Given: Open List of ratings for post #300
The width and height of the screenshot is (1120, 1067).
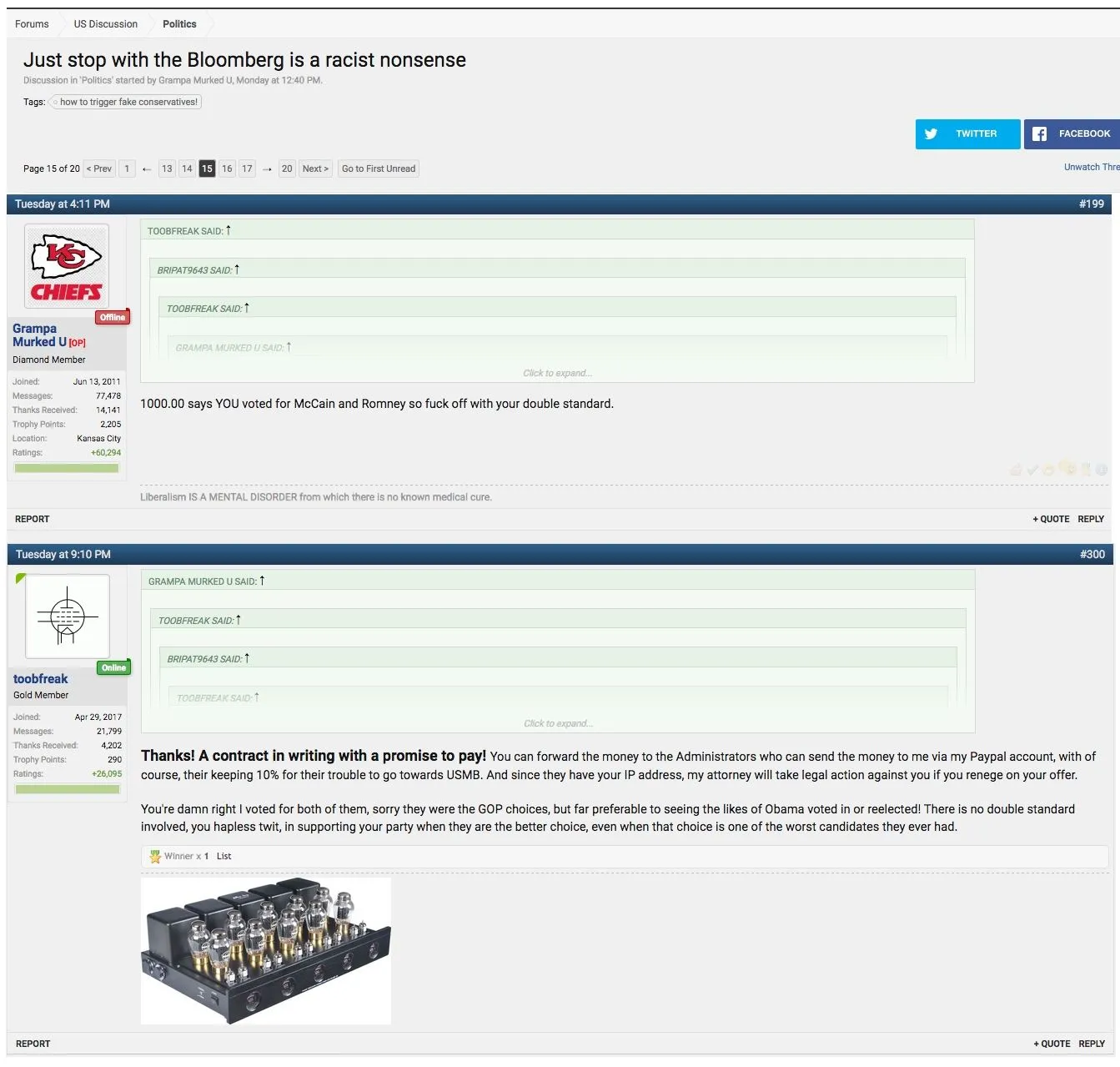Looking at the screenshot, I should 223,857.
